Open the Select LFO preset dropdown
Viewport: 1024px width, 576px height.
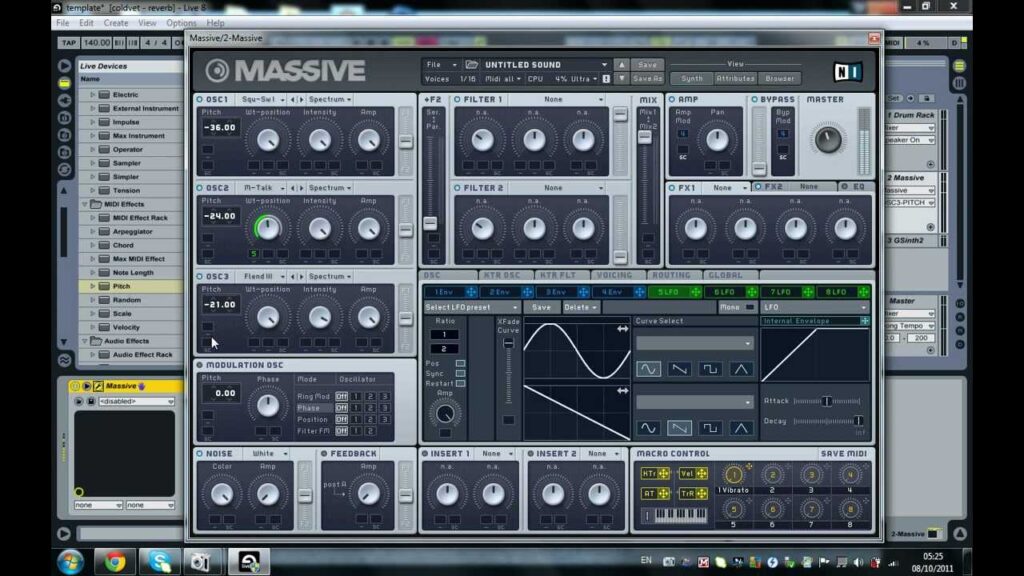tap(466, 307)
